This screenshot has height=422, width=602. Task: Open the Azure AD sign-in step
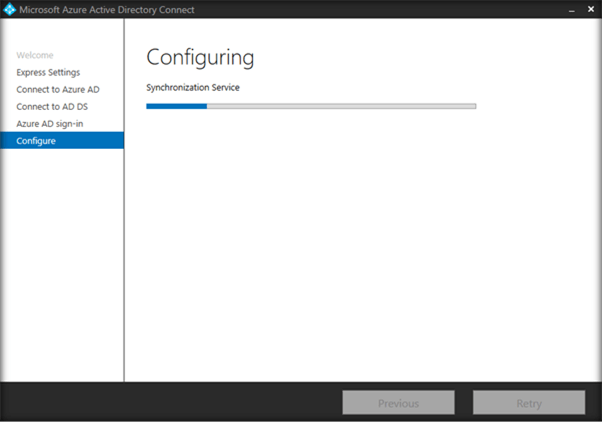(x=50, y=124)
